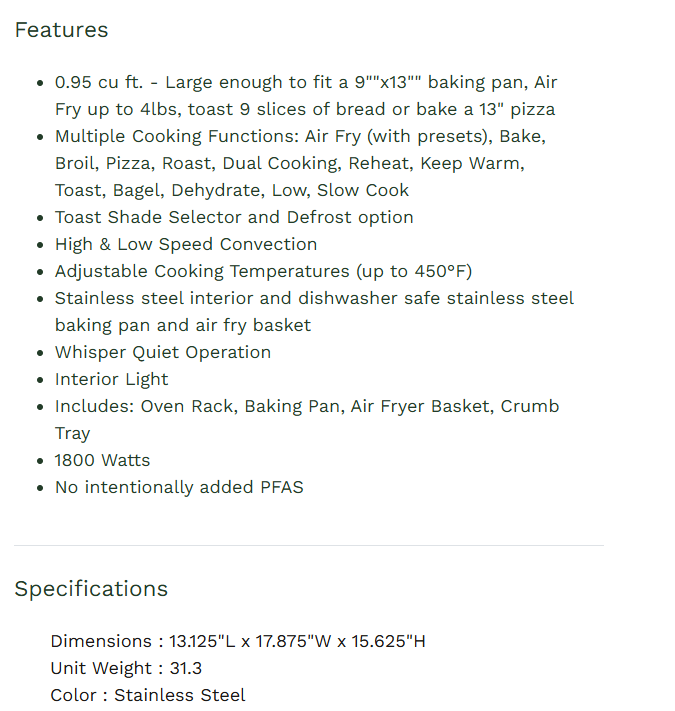This screenshot has width=675, height=711.
Task: Select the Toast Shade Selector line
Action: coord(234,217)
